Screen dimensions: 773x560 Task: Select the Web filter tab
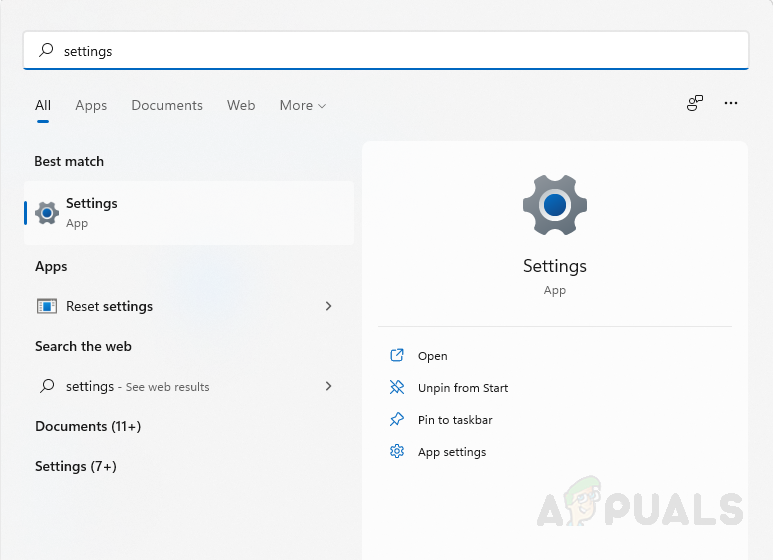241,105
